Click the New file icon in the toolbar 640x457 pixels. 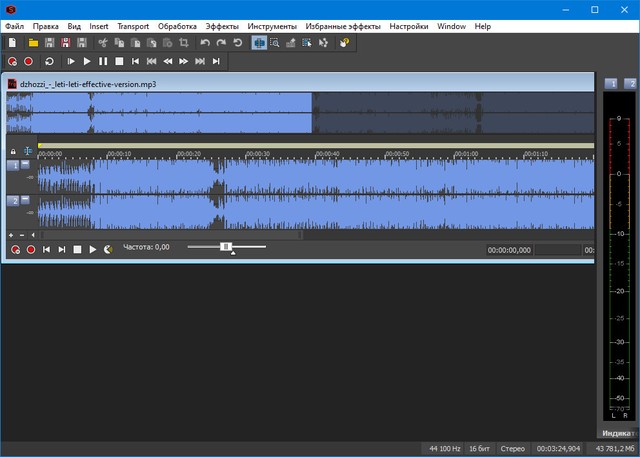pyautogui.click(x=12, y=43)
